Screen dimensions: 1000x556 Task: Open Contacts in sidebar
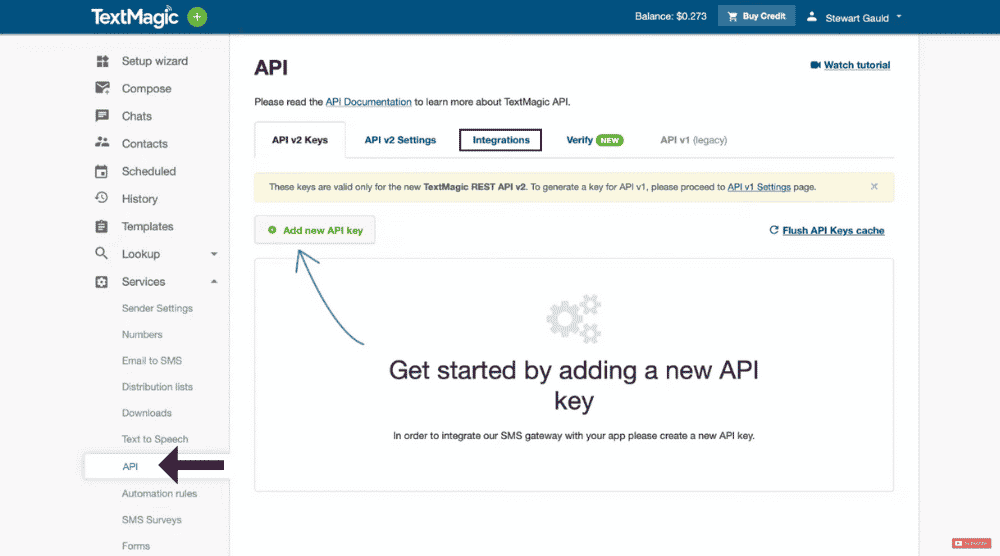click(x=145, y=143)
